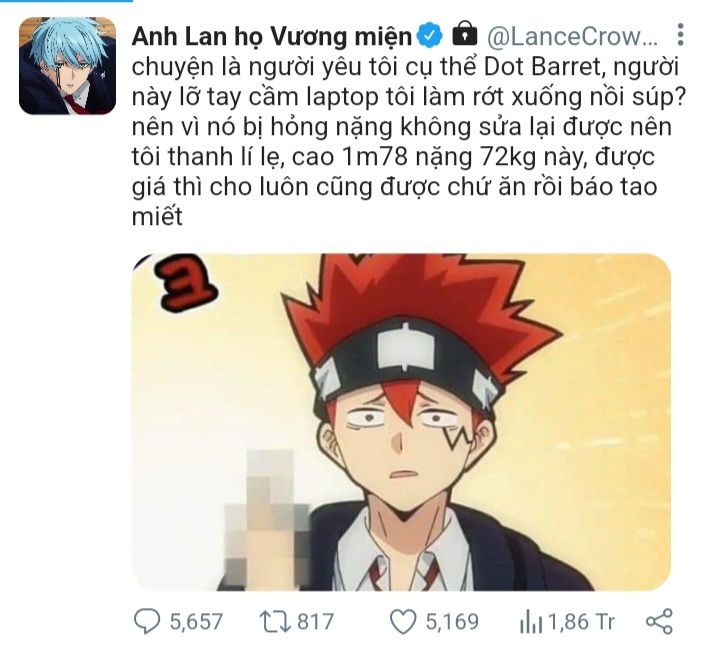Screen dimensions: 720x647
Task: Click the reply speech bubble icon
Action: 147,621
